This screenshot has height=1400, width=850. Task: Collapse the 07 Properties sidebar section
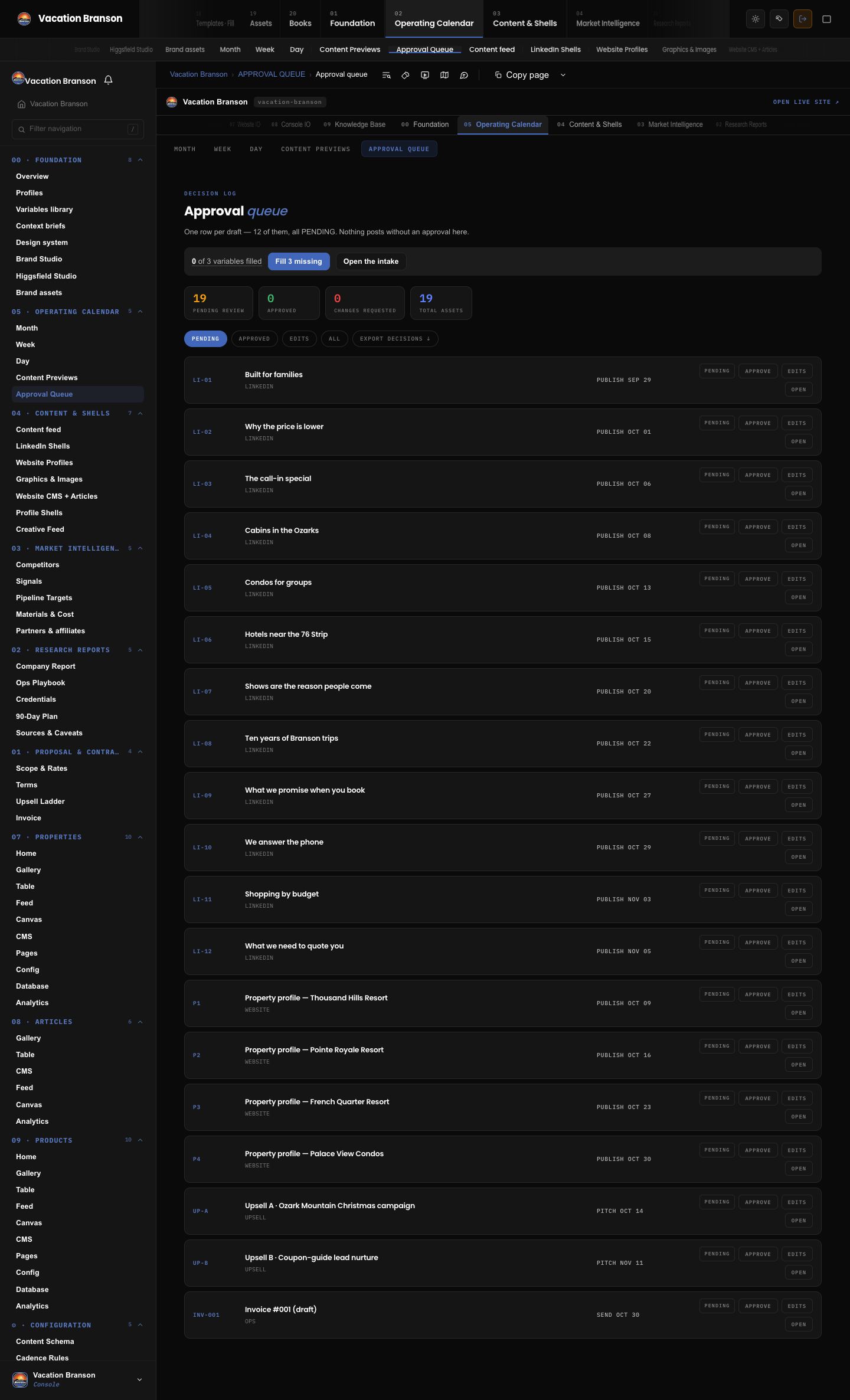coord(140,837)
